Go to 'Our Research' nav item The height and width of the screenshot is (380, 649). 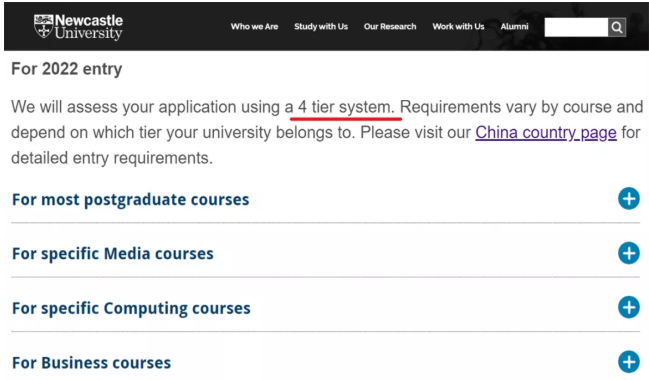click(390, 26)
